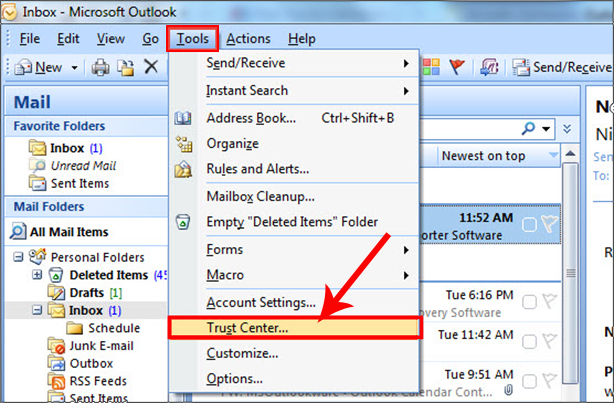614x403 pixels.
Task: Open the Edit menu
Action: (68, 39)
